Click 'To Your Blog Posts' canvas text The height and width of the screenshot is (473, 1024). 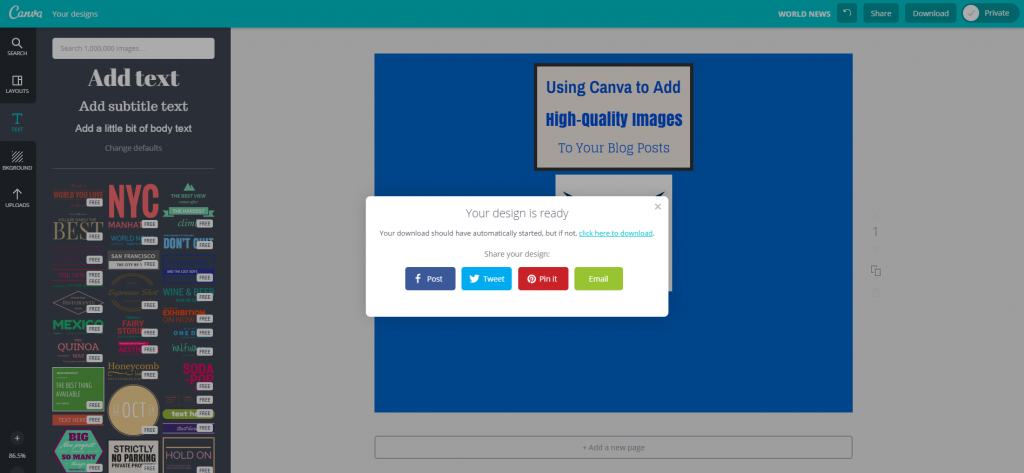613,148
